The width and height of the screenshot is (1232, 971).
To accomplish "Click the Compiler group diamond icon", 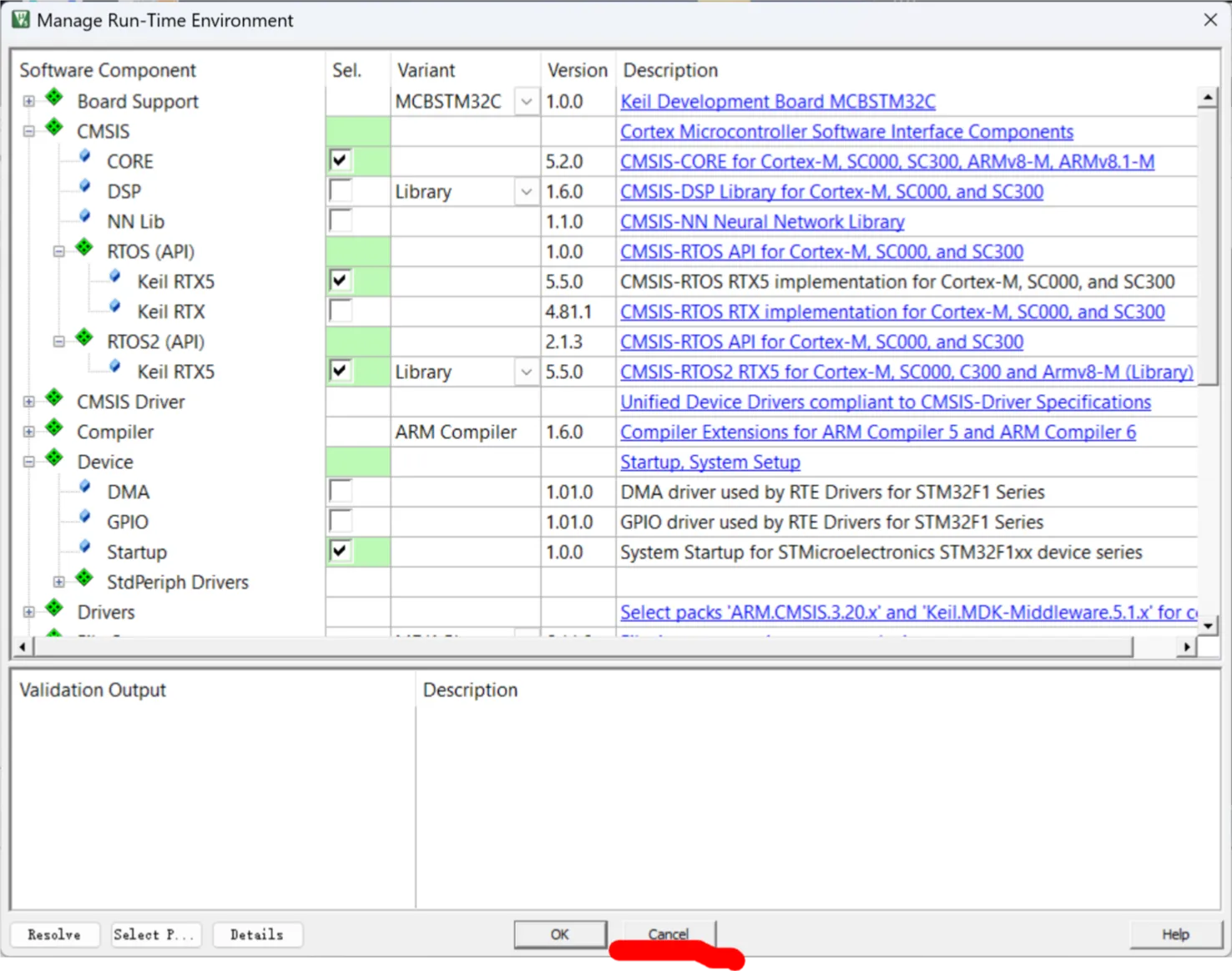I will pyautogui.click(x=54, y=428).
